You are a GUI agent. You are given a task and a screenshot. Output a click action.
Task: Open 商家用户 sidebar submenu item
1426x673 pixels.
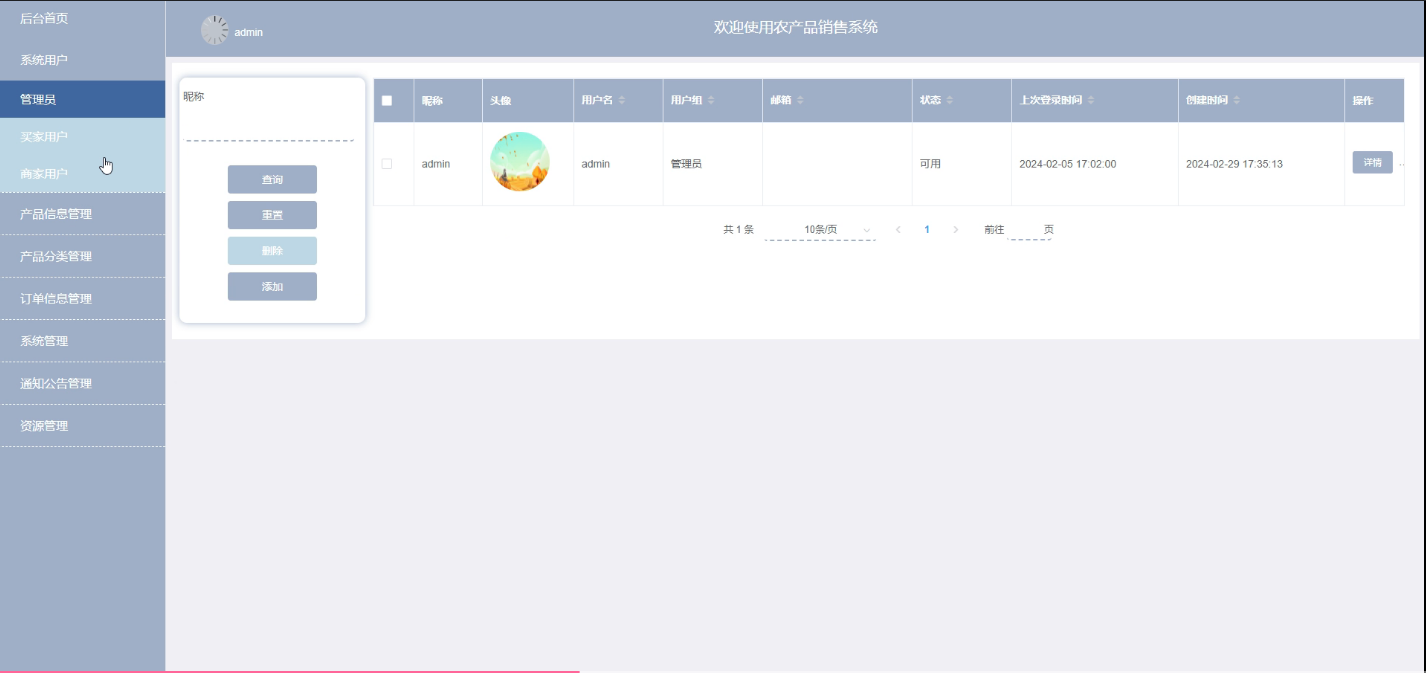(82, 173)
